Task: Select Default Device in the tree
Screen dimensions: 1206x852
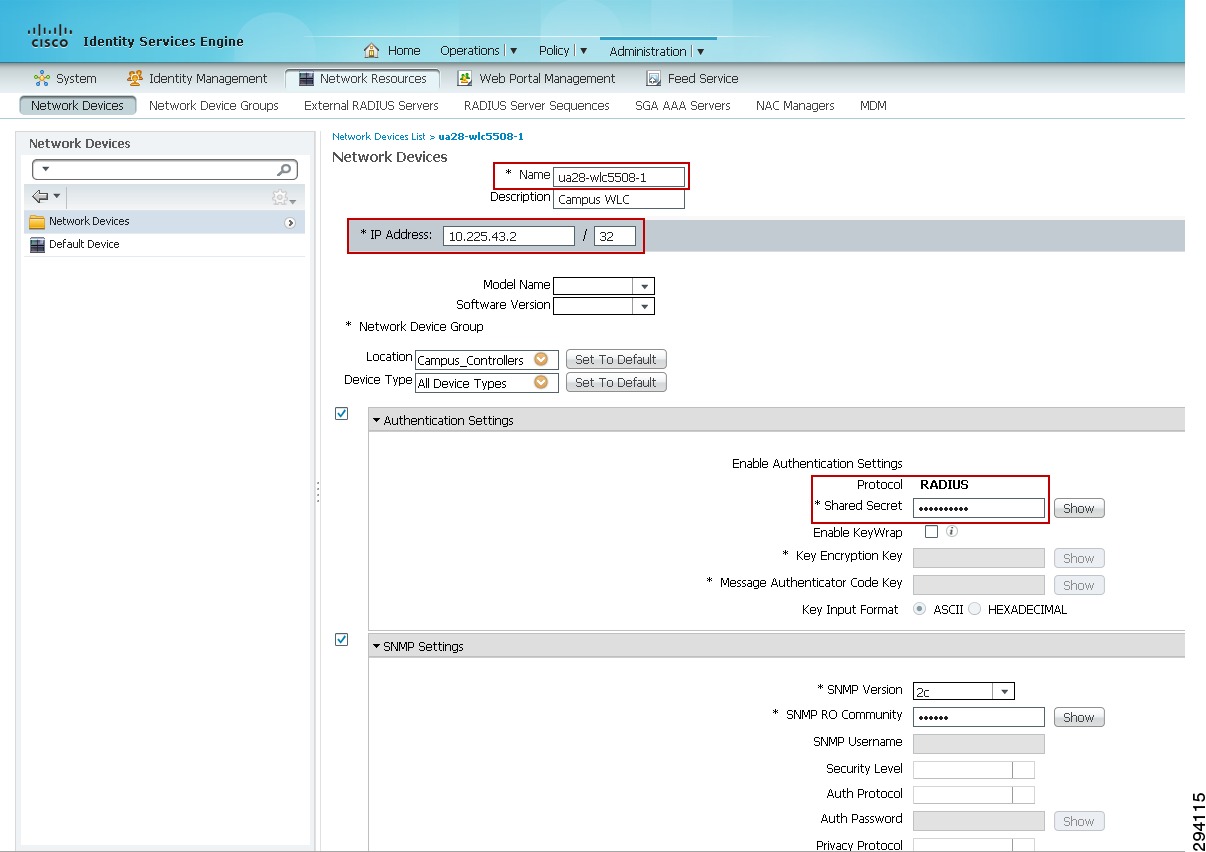Action: (x=84, y=244)
